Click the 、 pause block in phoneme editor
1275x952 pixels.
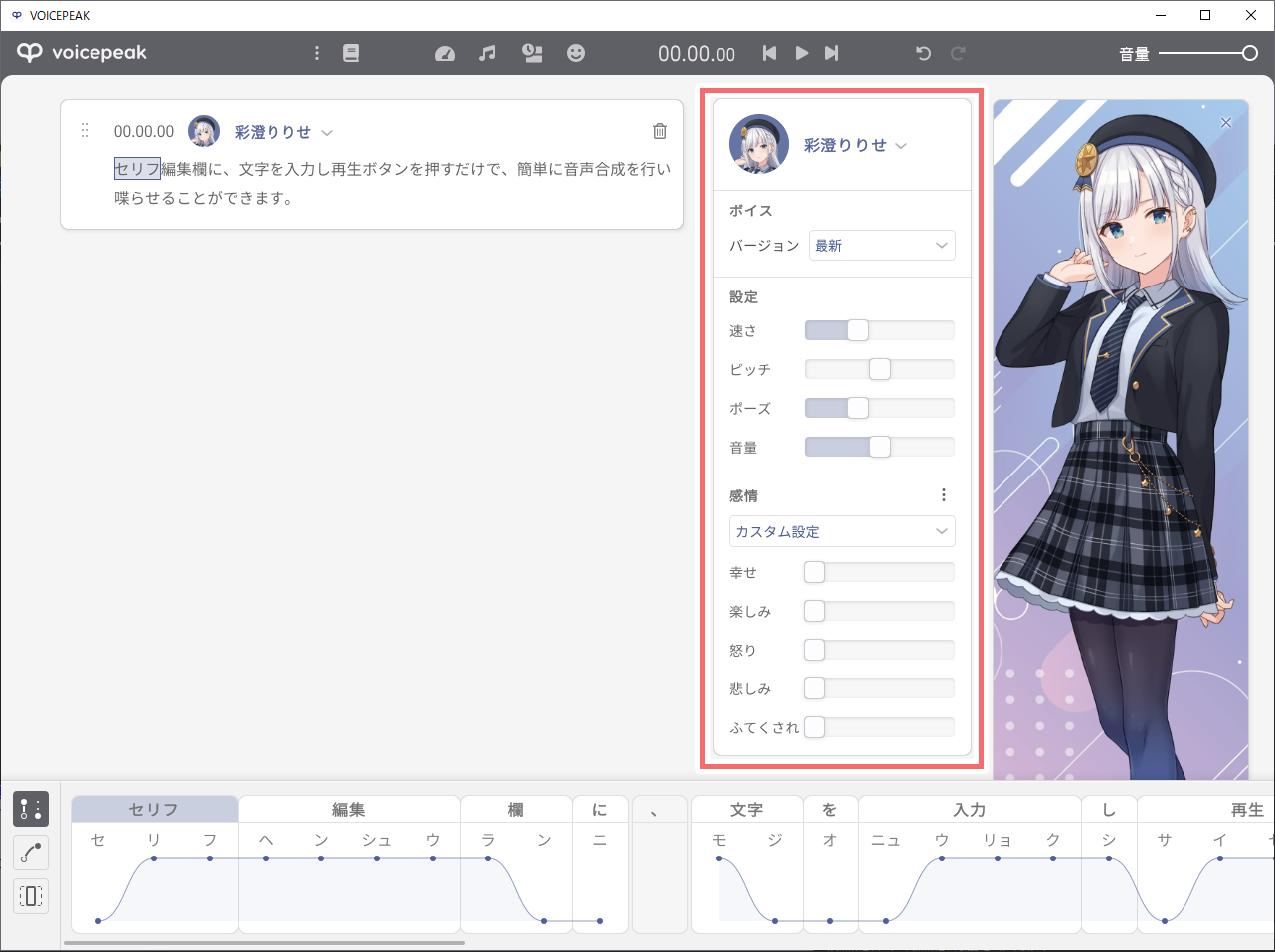[659, 863]
